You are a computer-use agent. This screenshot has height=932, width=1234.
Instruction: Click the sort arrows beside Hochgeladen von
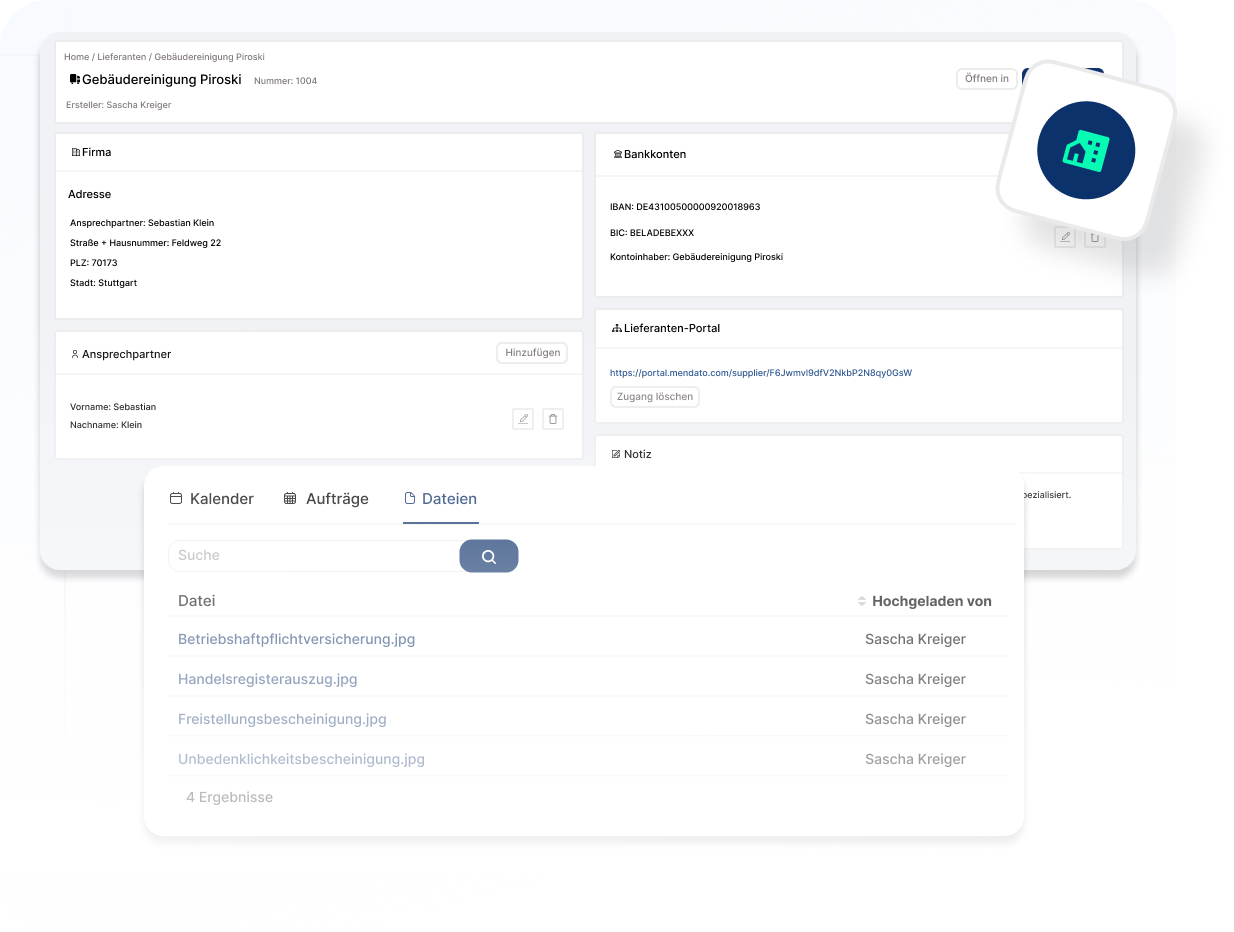point(862,601)
